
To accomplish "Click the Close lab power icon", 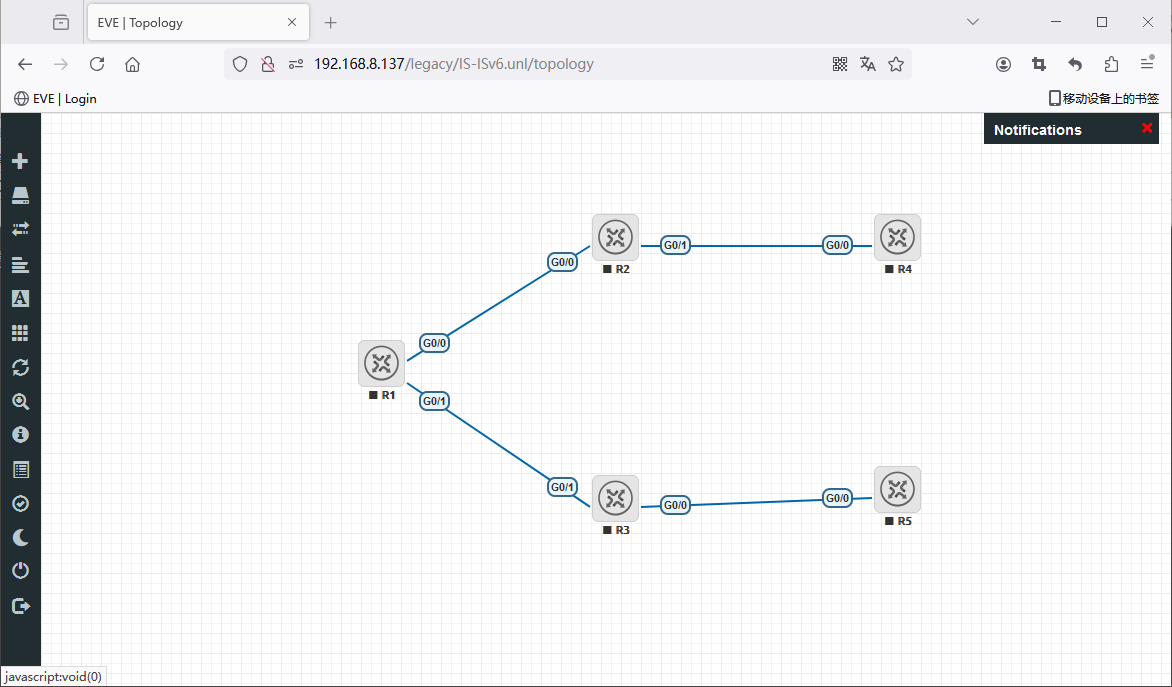I will pos(20,571).
